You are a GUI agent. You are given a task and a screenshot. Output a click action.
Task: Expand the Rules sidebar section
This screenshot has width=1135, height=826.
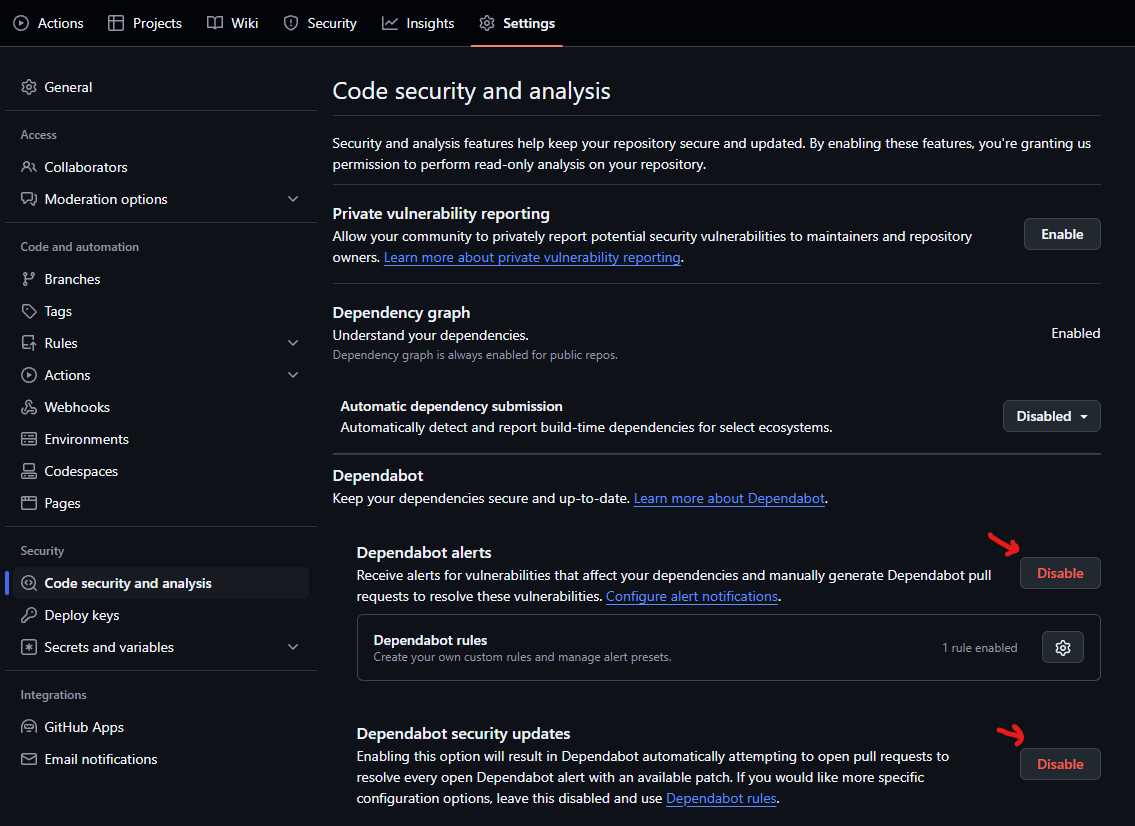(293, 343)
